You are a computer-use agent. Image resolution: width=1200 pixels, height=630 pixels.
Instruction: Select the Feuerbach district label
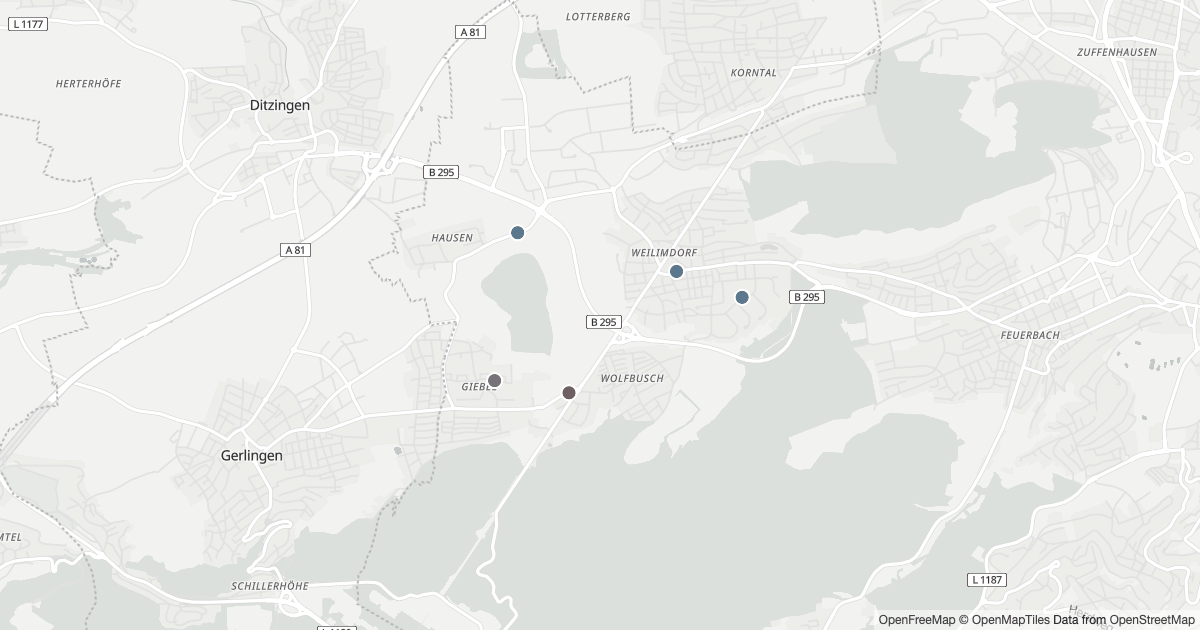1030,335
